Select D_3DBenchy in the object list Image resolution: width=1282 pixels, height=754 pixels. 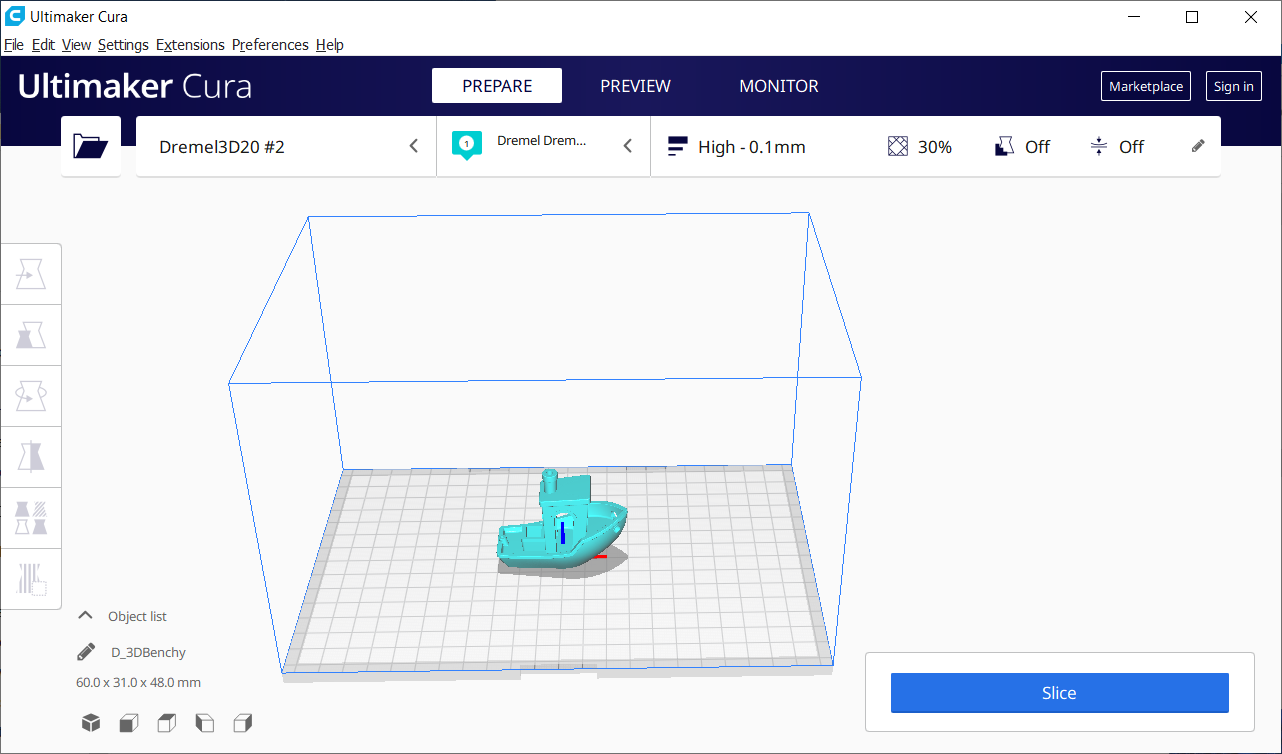click(148, 652)
